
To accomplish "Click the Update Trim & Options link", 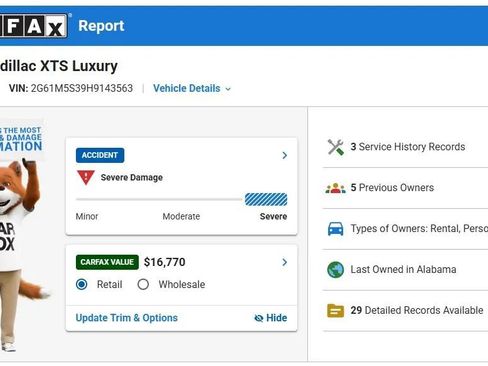I will (x=127, y=318).
